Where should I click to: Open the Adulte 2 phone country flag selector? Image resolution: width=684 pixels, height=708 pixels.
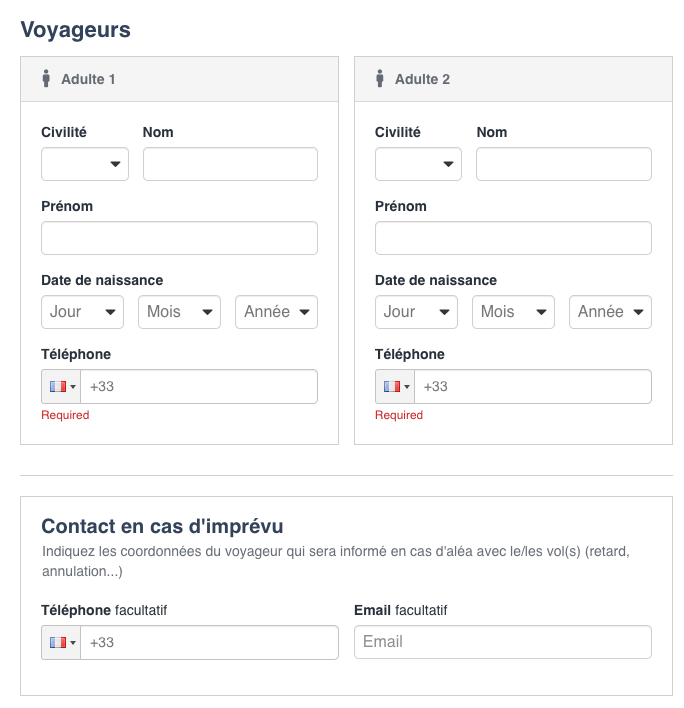[395, 387]
